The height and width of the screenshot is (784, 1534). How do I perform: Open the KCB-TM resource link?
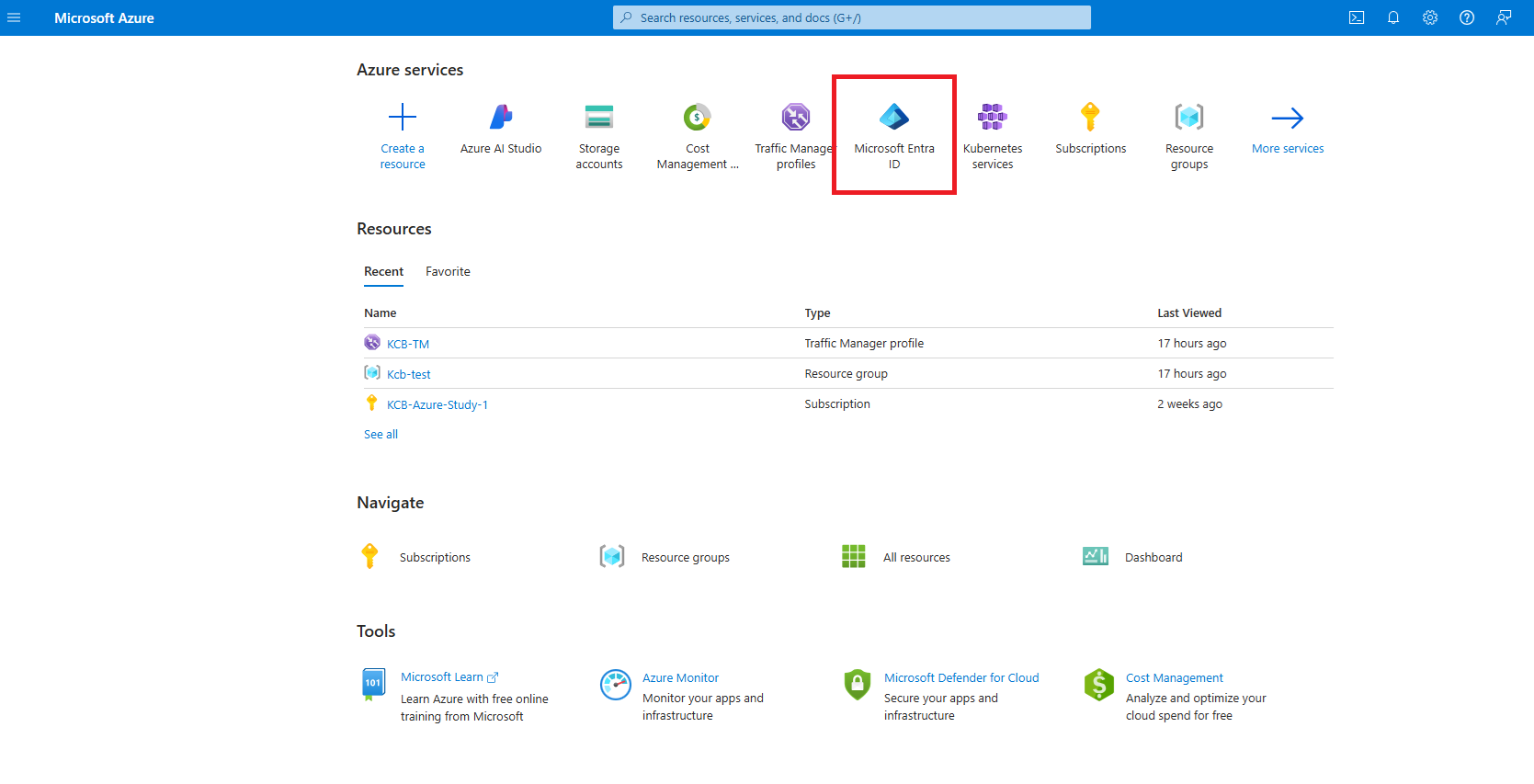click(x=408, y=344)
